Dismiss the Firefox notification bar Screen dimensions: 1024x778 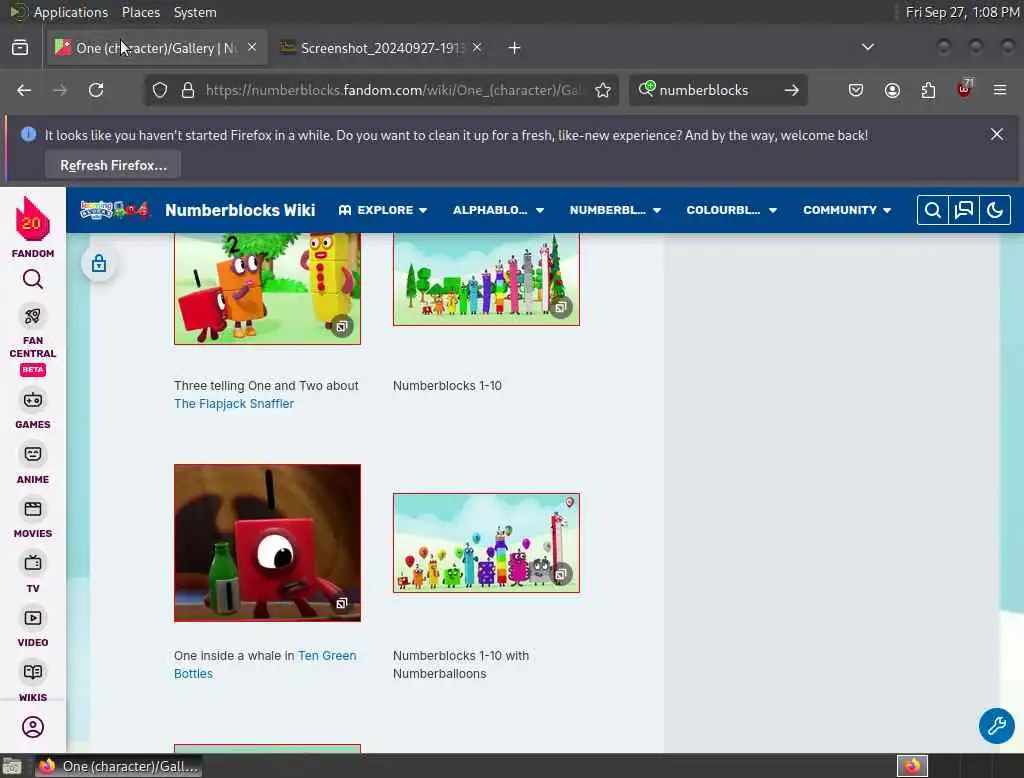(x=997, y=134)
